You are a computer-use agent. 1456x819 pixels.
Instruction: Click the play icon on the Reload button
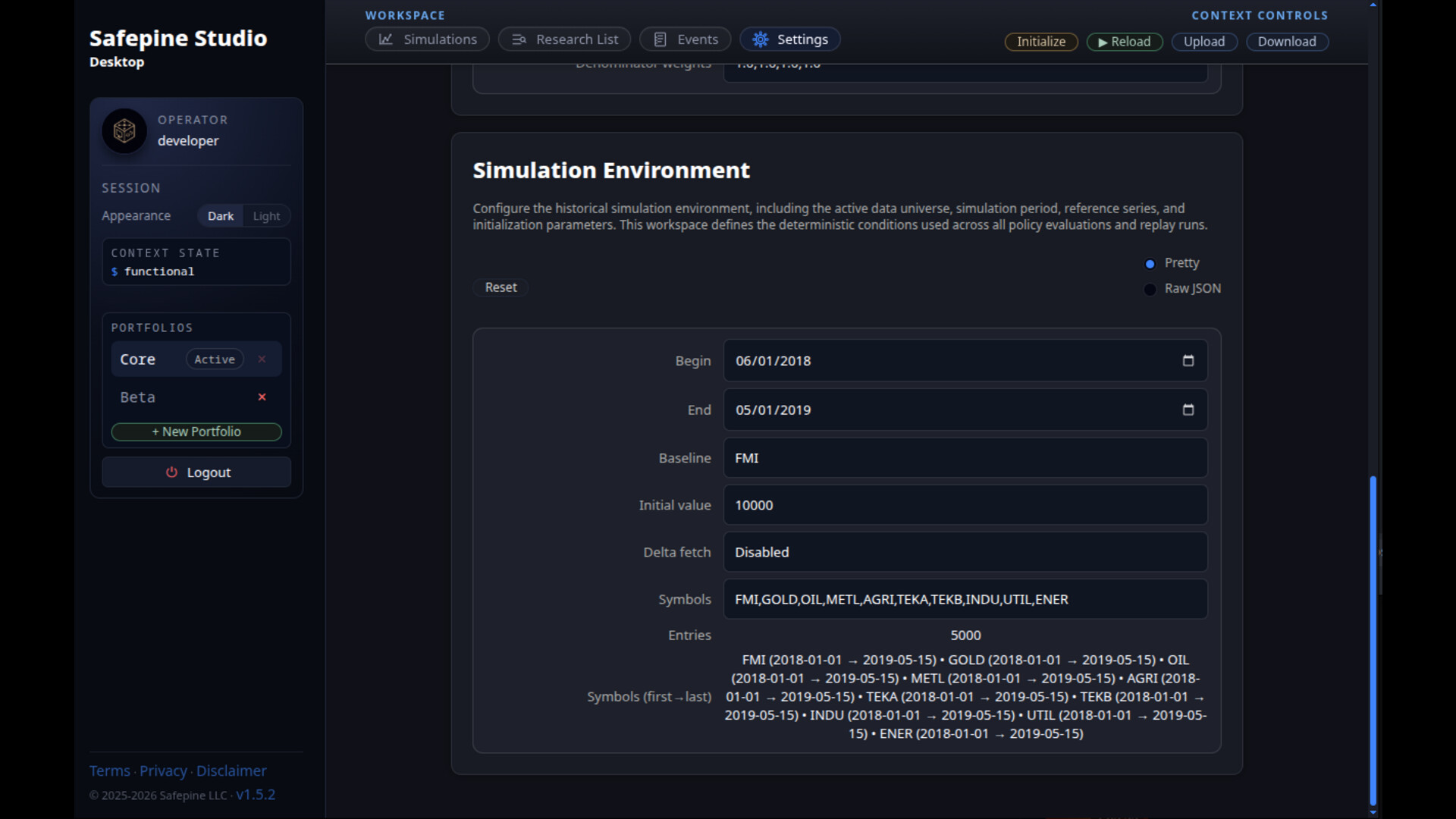tap(1103, 42)
